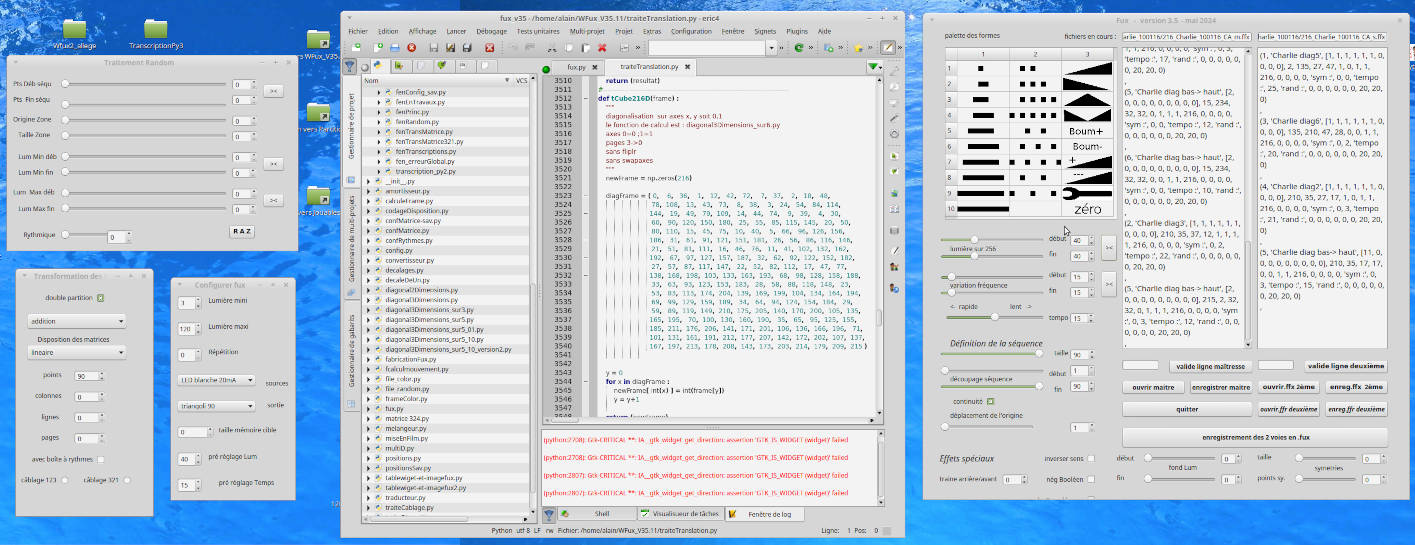Expand fenRandom.py tree node
Screen dimensions: 1415x545
pyautogui.click(x=379, y=121)
